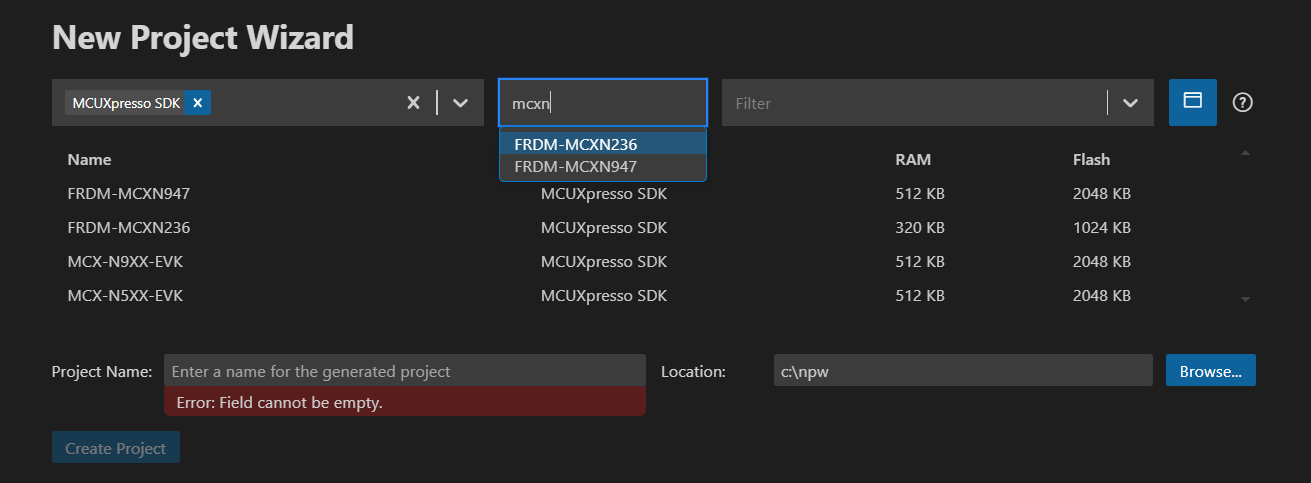Select FRDM-MCXN947 from suggestion list
1311x483 pixels.
tap(575, 167)
